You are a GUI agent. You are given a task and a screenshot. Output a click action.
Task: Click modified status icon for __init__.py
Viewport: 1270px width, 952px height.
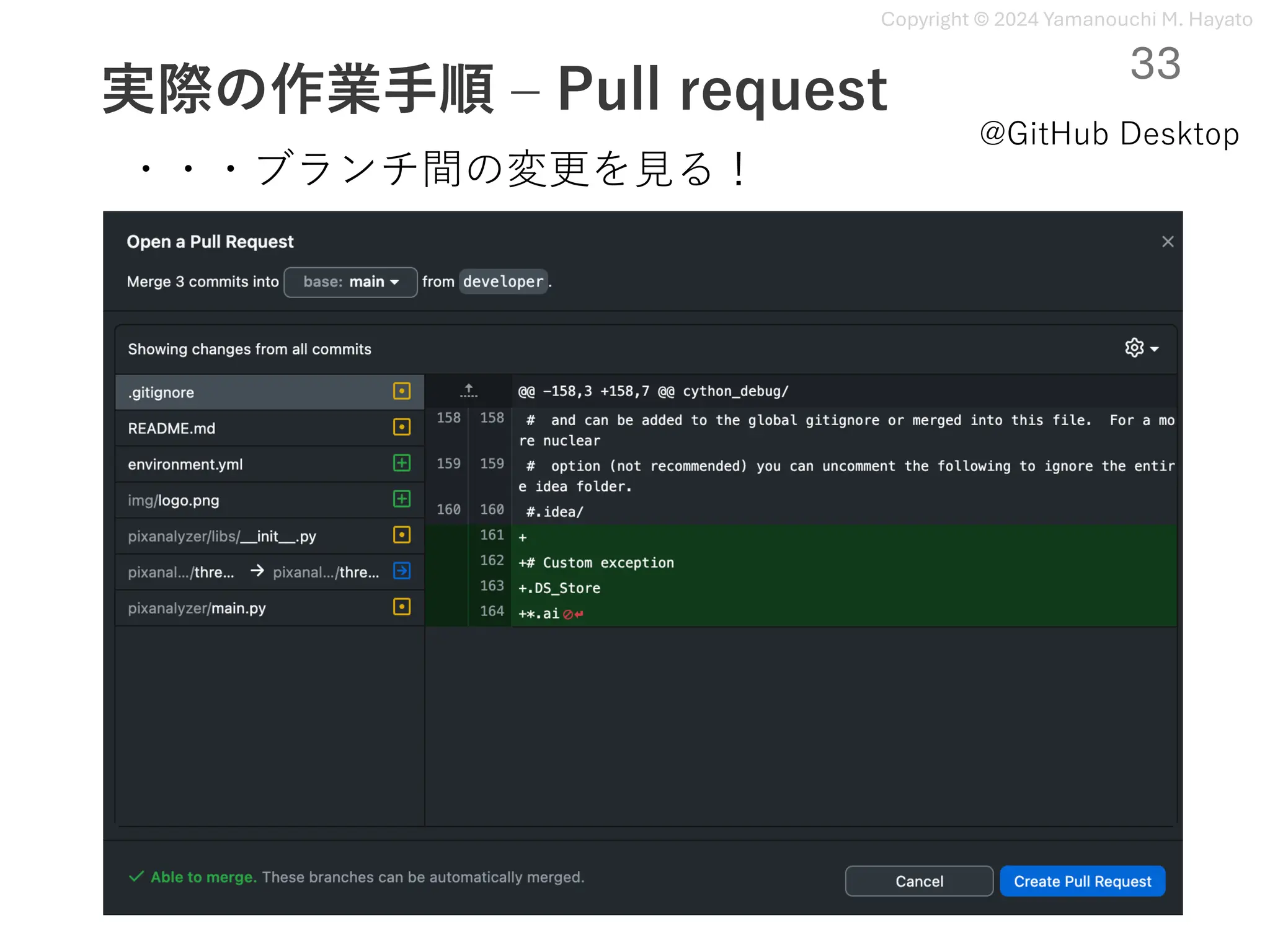[x=402, y=535]
